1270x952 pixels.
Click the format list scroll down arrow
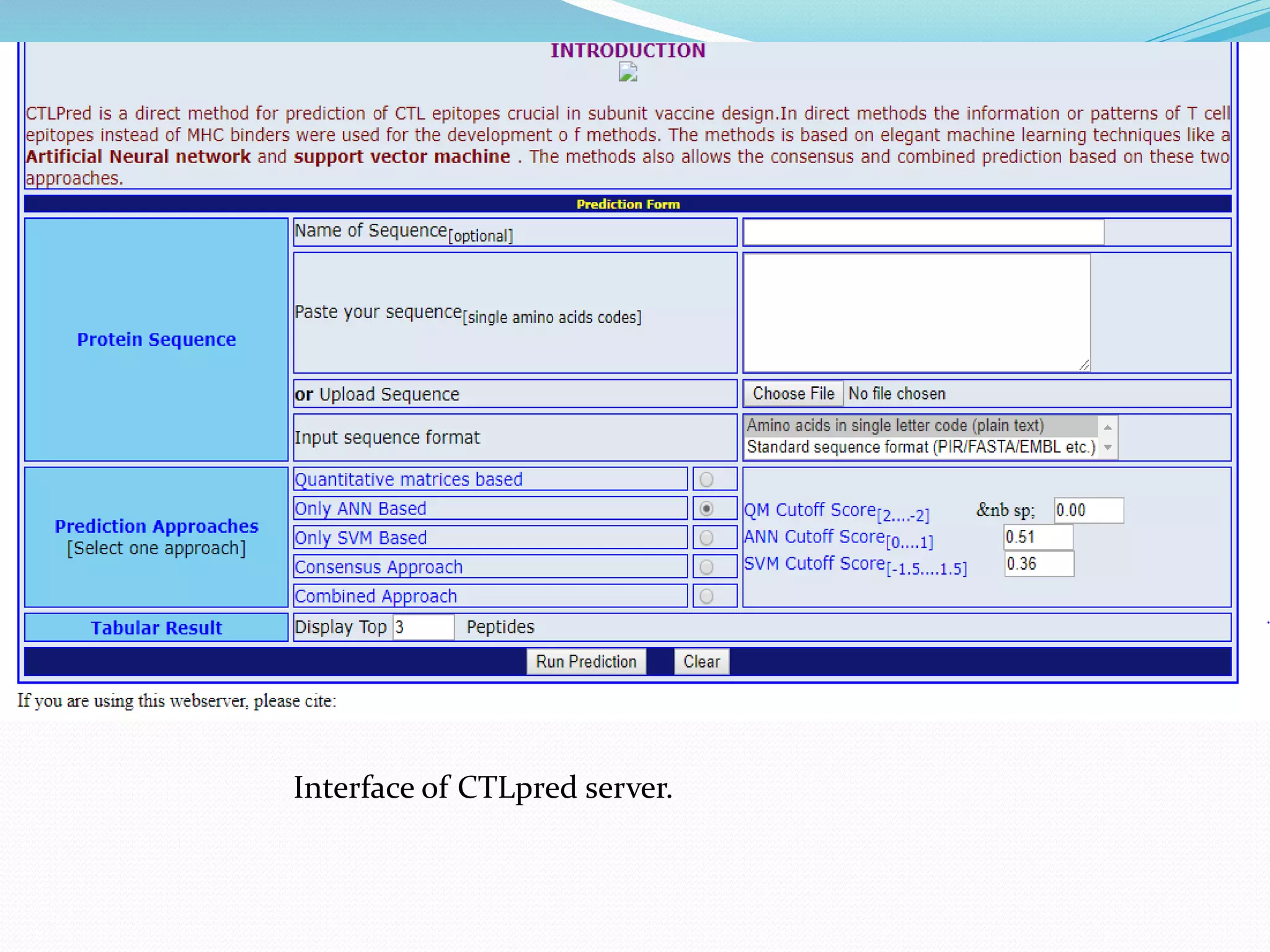(x=1108, y=447)
